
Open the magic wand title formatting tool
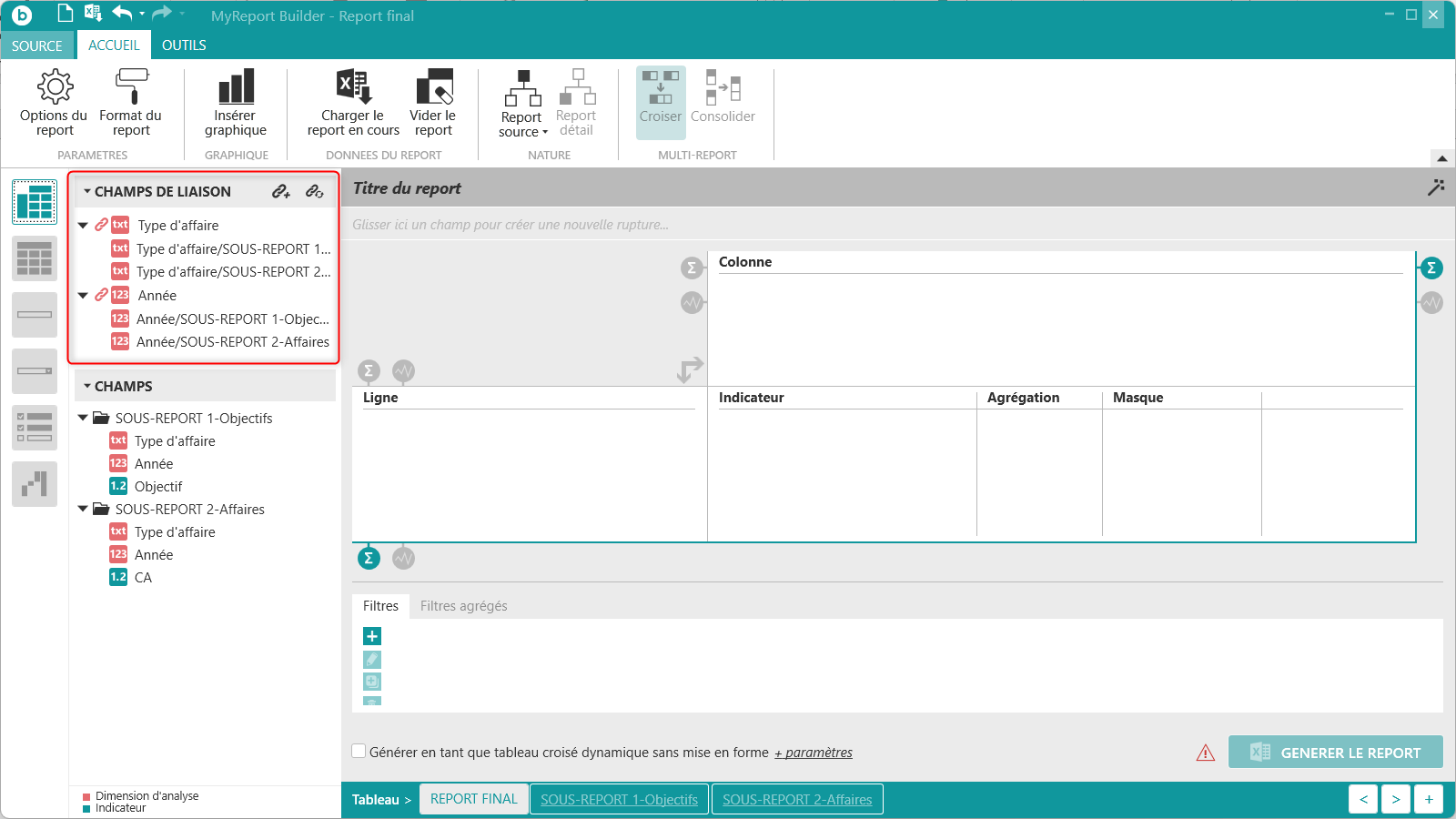1436,187
